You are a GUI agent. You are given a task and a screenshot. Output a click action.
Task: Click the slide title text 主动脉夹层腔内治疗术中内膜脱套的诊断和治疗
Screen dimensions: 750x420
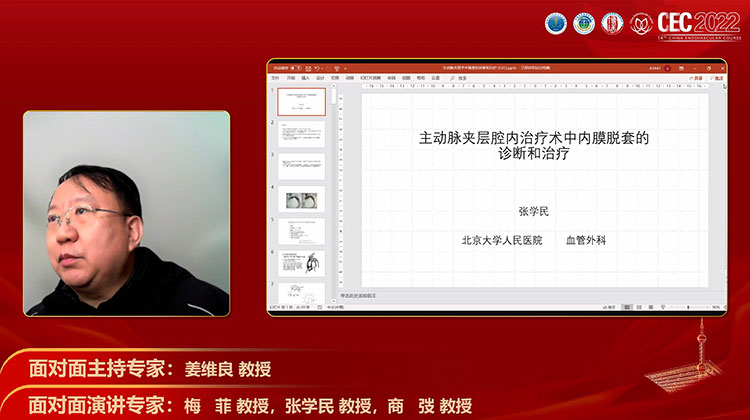pyautogui.click(x=534, y=145)
